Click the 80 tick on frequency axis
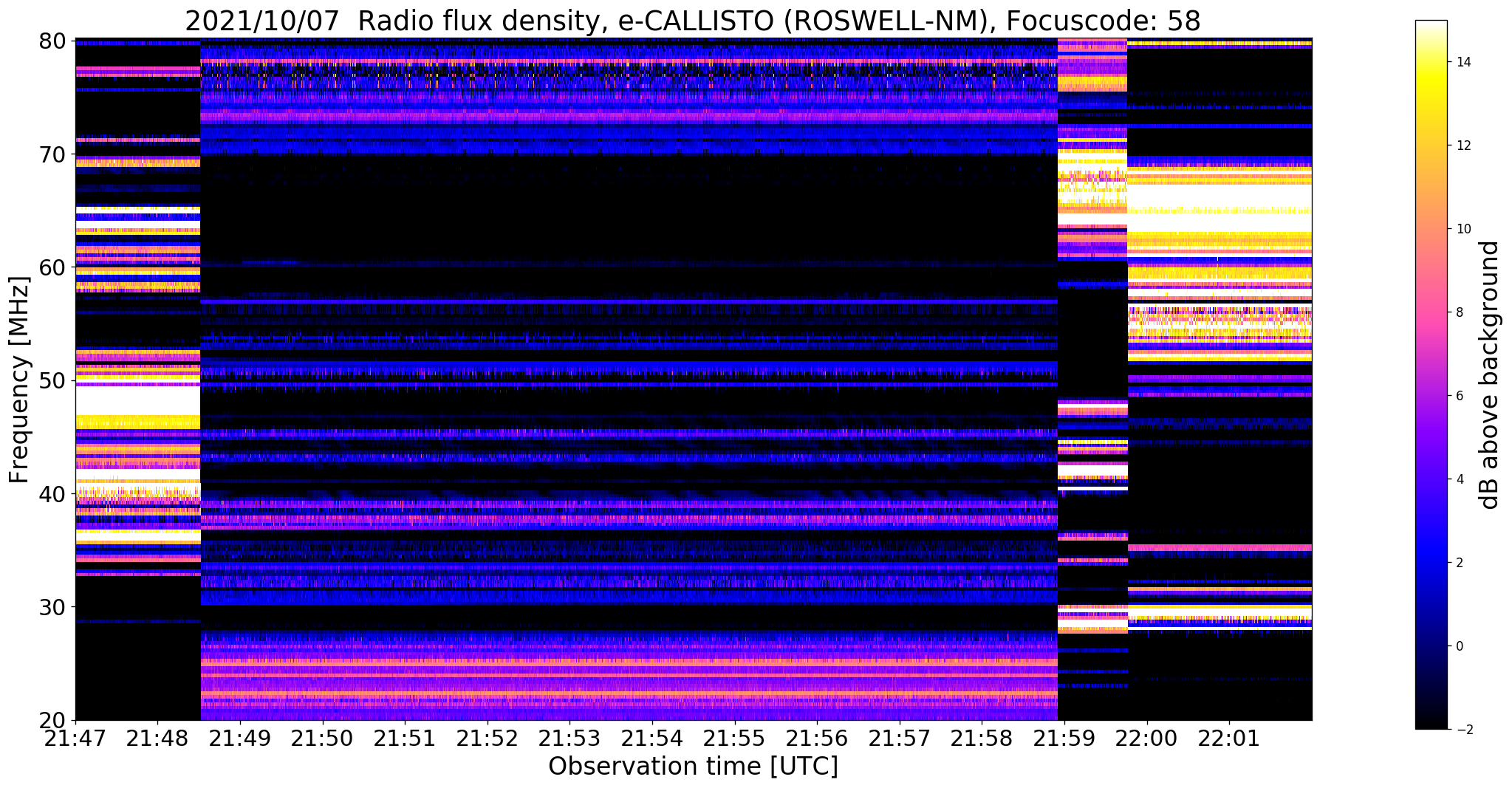The height and width of the screenshot is (788, 1512). coord(52,41)
